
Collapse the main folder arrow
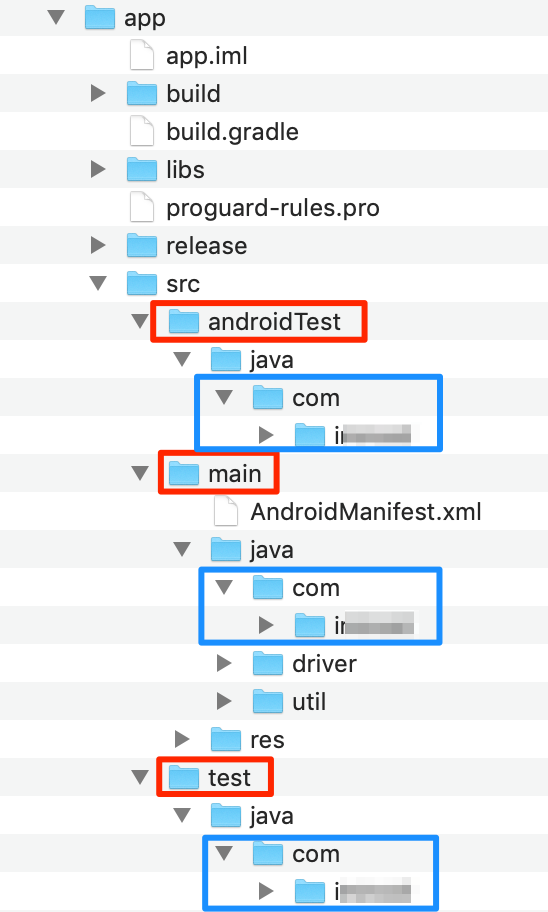pos(140,473)
